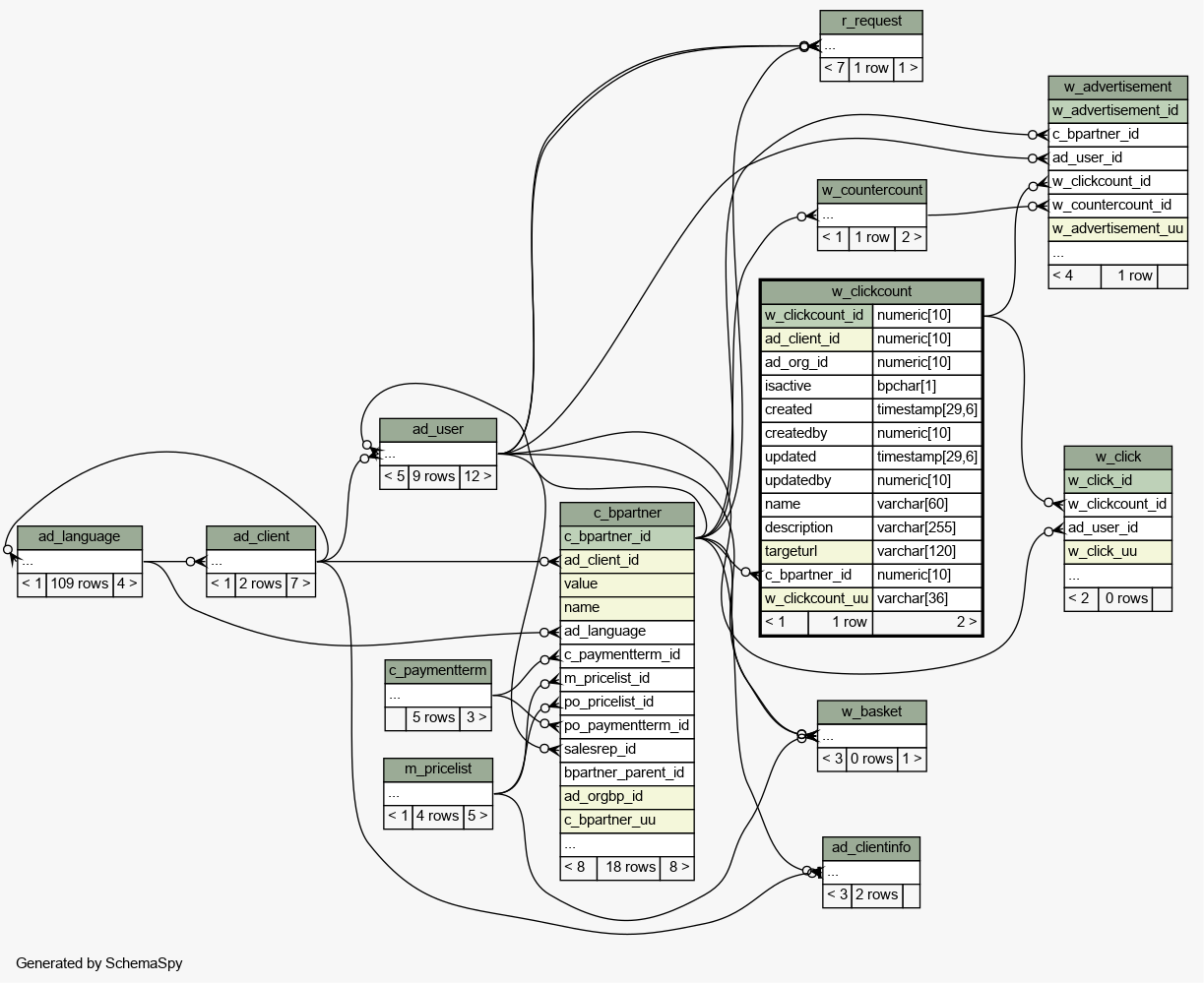1204x983 pixels.
Task: Click the varchar[255] type cell
Action: click(927, 527)
